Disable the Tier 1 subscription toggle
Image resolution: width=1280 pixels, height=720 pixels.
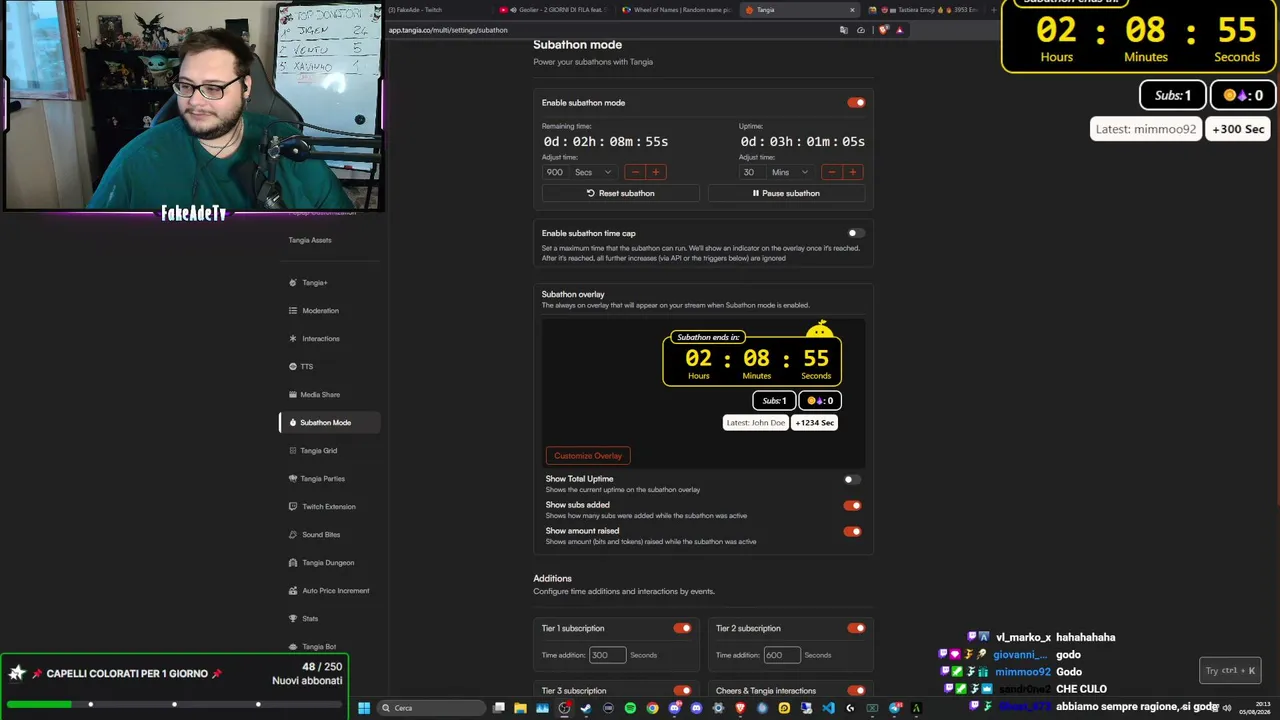(682, 628)
